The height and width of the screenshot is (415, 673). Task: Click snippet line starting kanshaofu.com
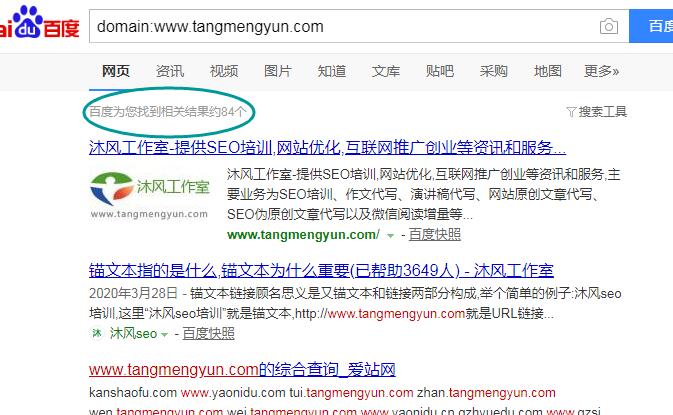pos(322,393)
